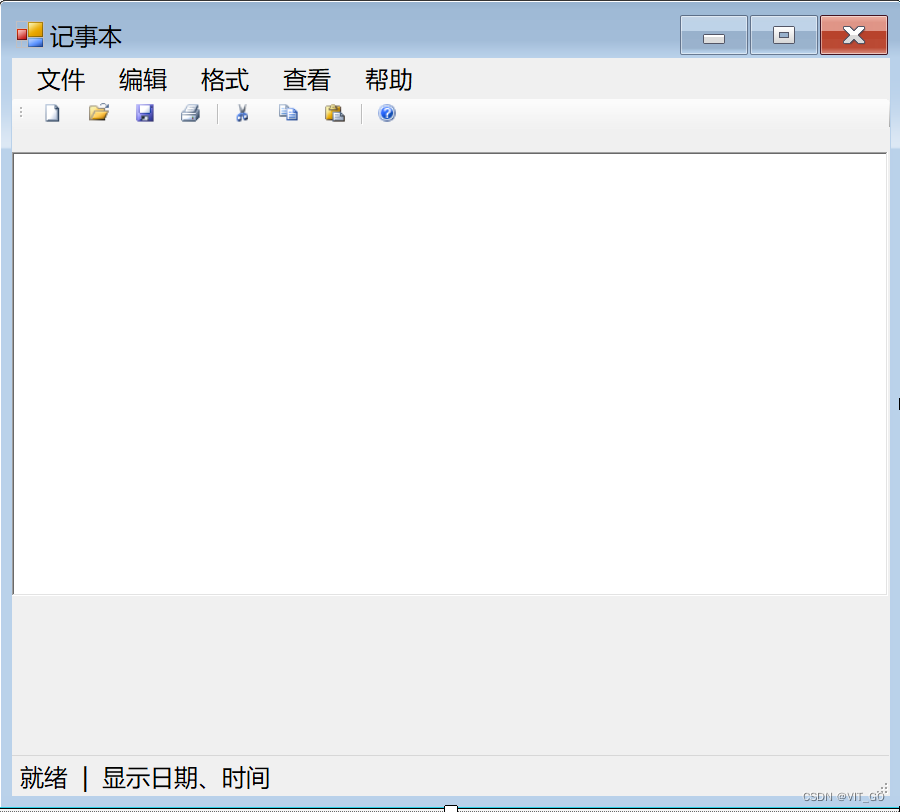Click the Paste clipboard icon
Screen dimensions: 900x812
coord(335,113)
